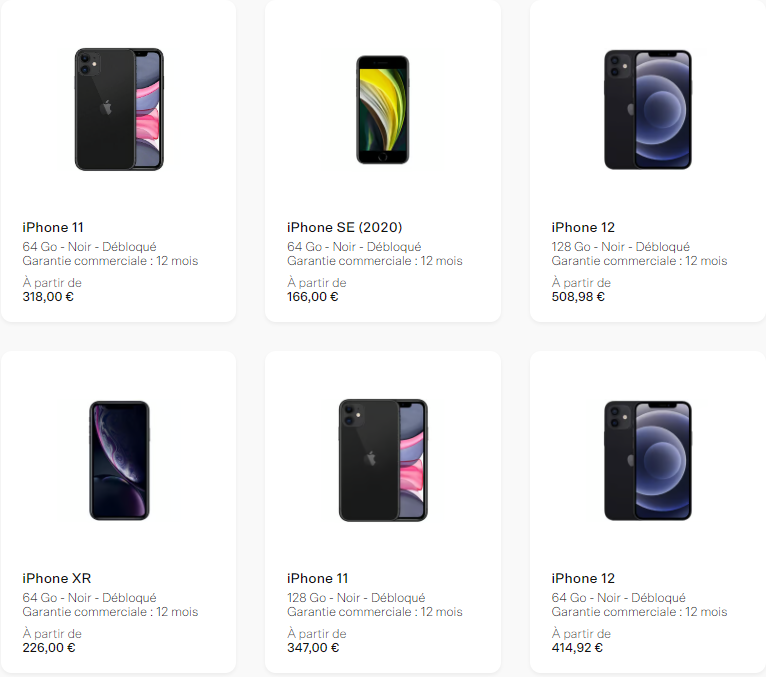Select the 347,00 € price label

(x=313, y=647)
